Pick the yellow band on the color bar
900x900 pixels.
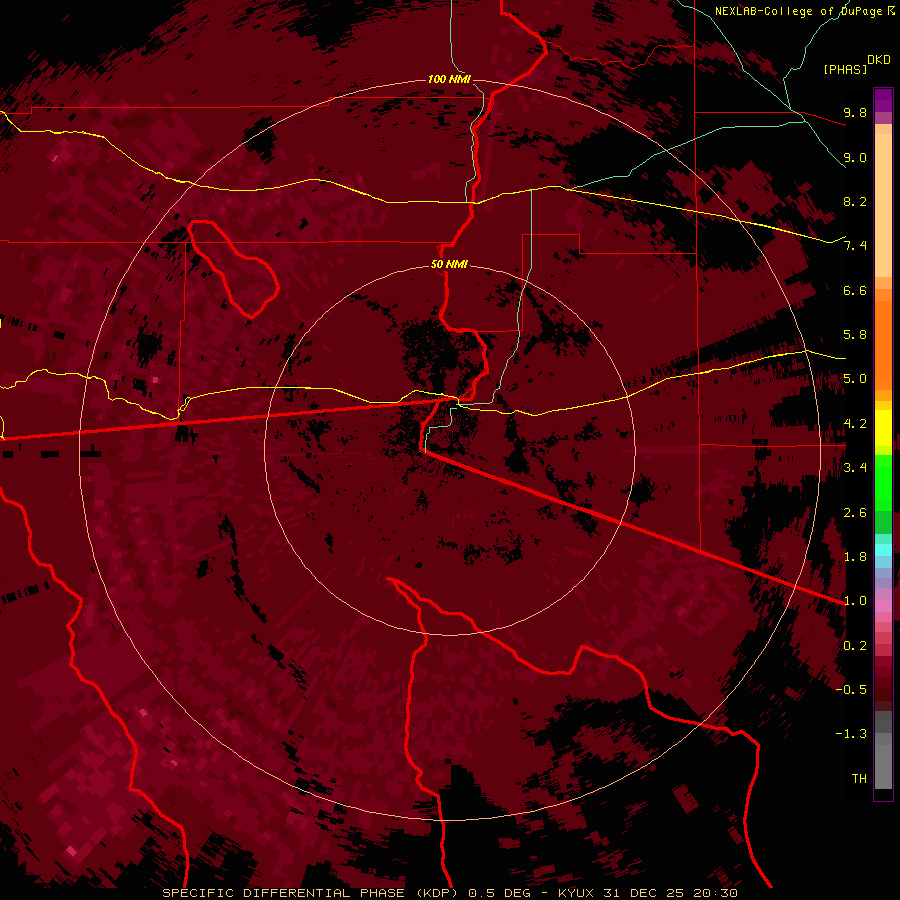pos(883,428)
